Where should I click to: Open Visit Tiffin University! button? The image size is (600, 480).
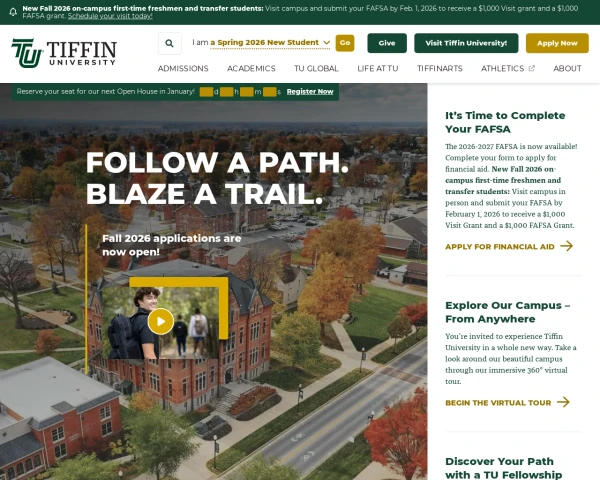click(466, 43)
